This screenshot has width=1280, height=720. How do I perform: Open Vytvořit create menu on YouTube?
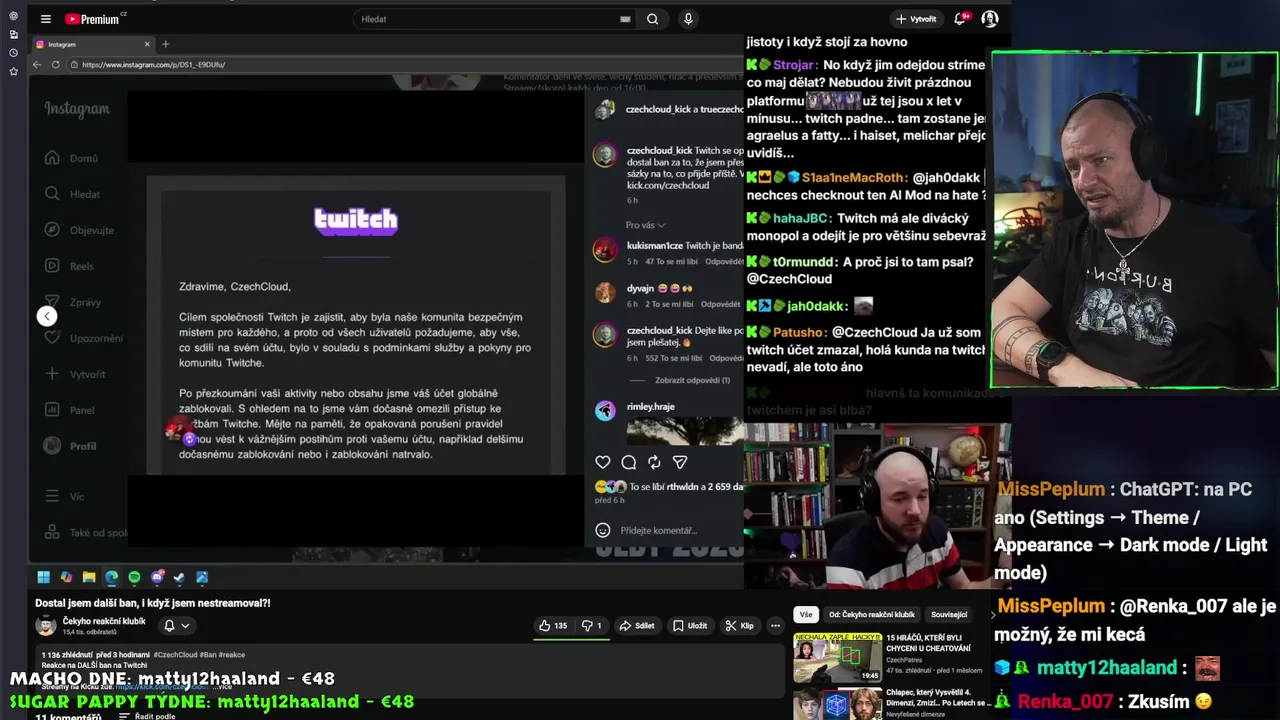[x=916, y=19]
